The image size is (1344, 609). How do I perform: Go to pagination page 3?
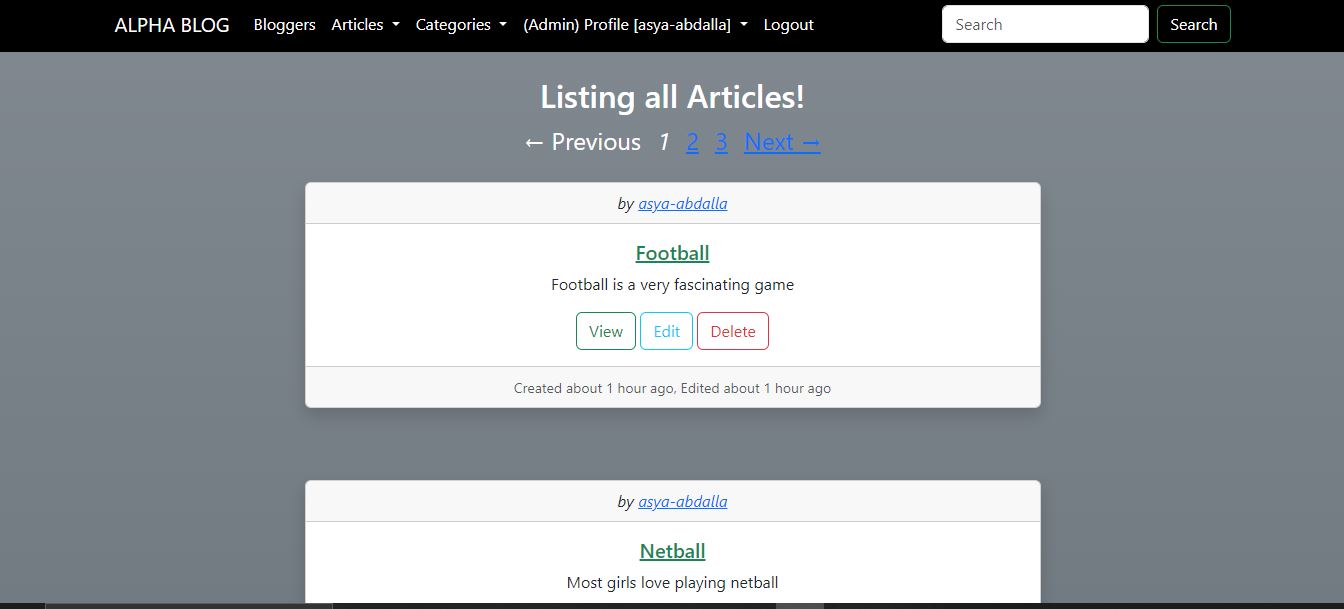click(x=721, y=142)
